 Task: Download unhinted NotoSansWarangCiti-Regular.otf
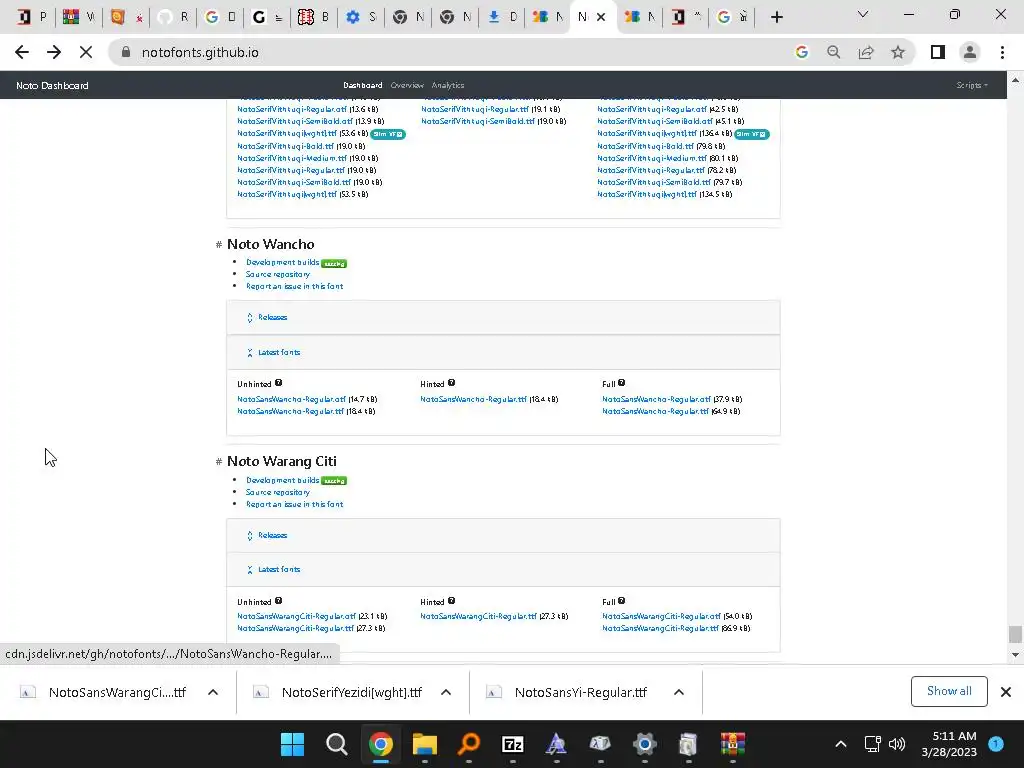click(x=296, y=616)
